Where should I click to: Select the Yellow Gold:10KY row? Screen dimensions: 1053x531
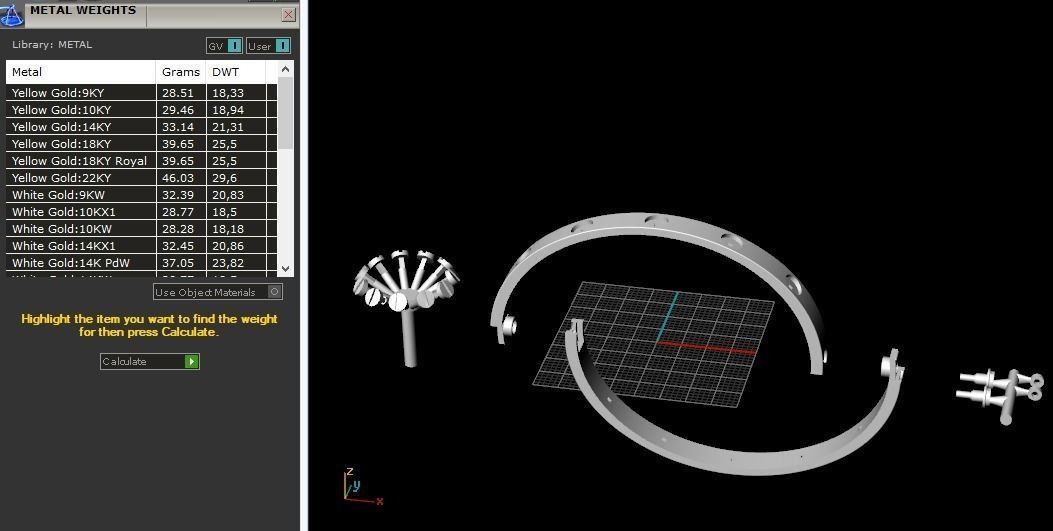pos(142,109)
